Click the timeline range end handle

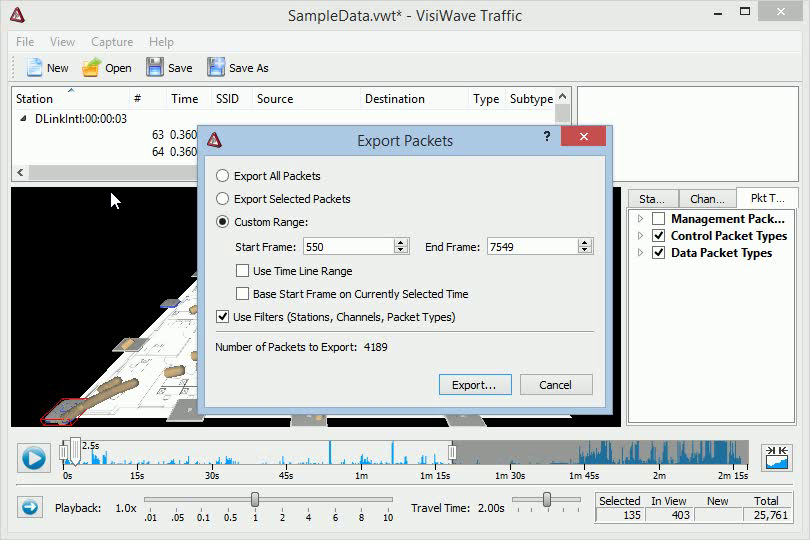(x=452, y=453)
